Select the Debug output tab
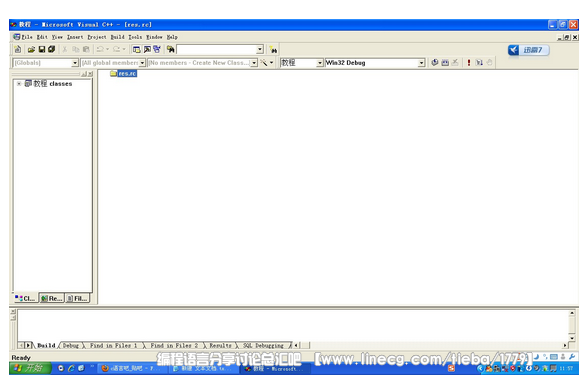This screenshot has height=376, width=583. pyautogui.click(x=71, y=346)
